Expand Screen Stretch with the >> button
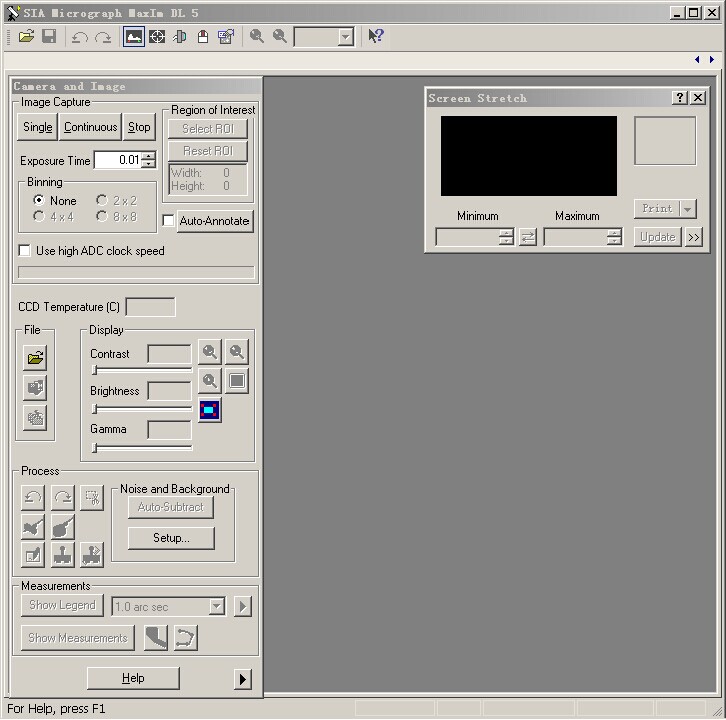The width and height of the screenshot is (726, 720). point(694,237)
